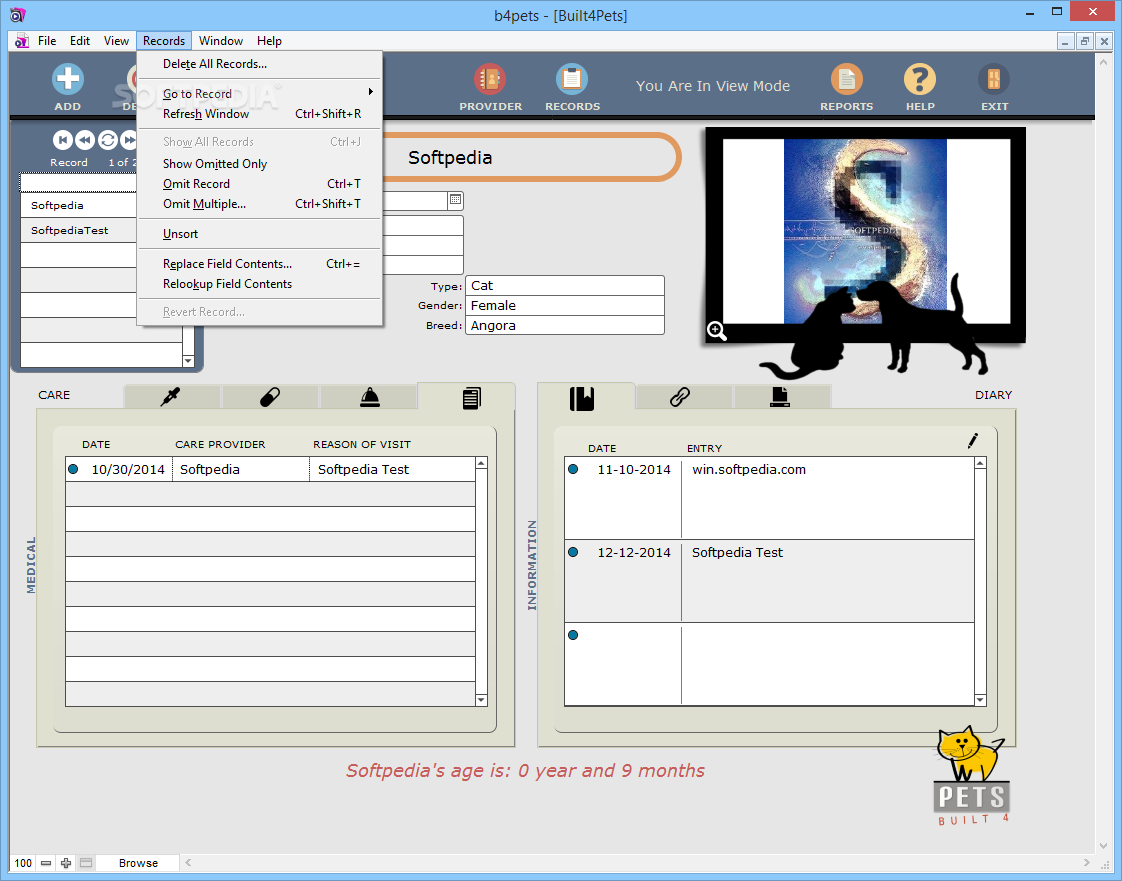
Task: Open the Browse mode popup
Action: (138, 863)
